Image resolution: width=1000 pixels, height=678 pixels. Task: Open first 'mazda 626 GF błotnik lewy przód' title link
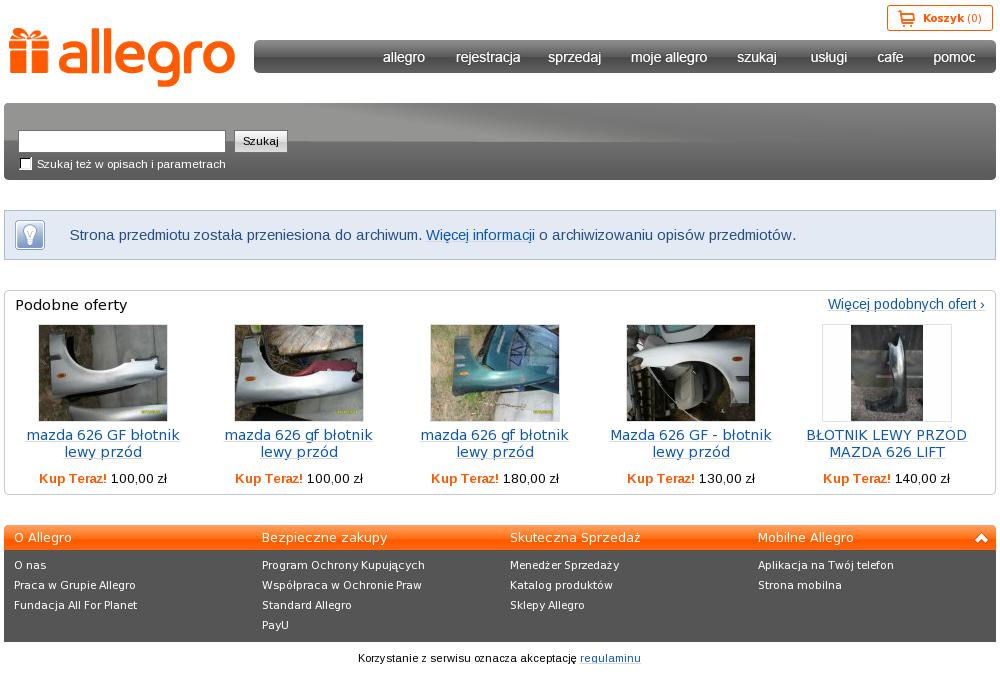(103, 443)
